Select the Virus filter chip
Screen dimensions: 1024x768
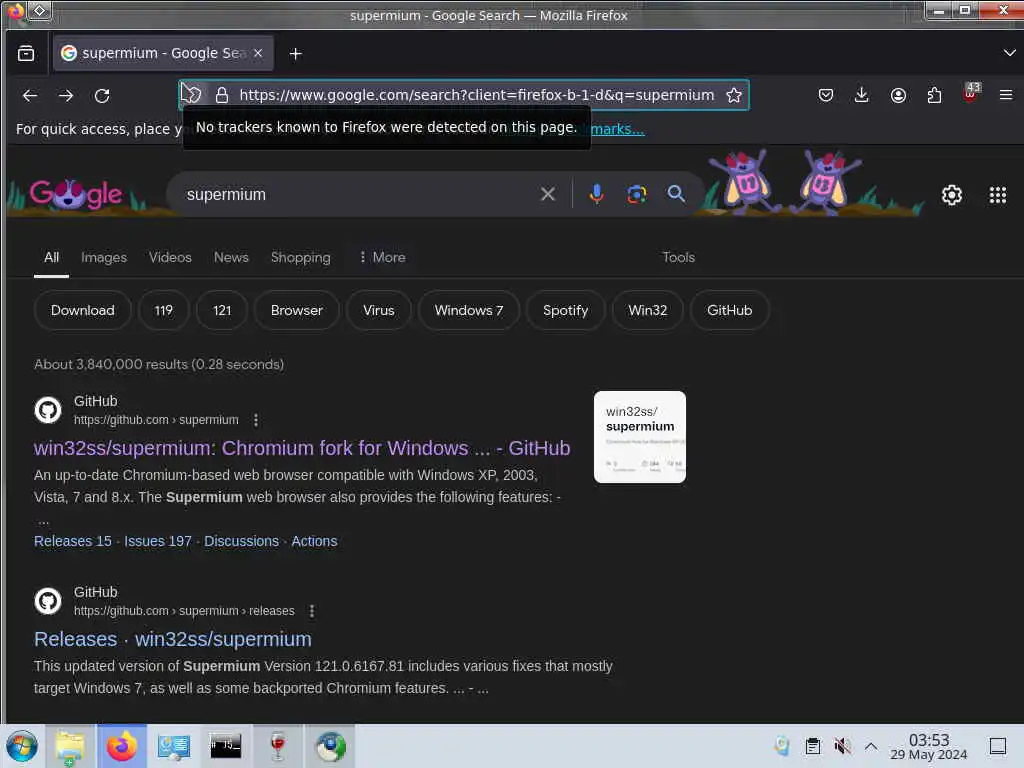(379, 310)
